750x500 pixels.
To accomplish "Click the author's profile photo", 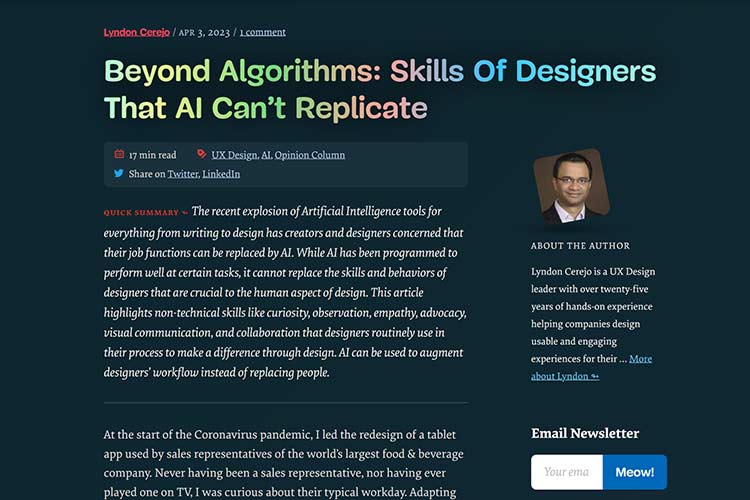I will (x=571, y=186).
